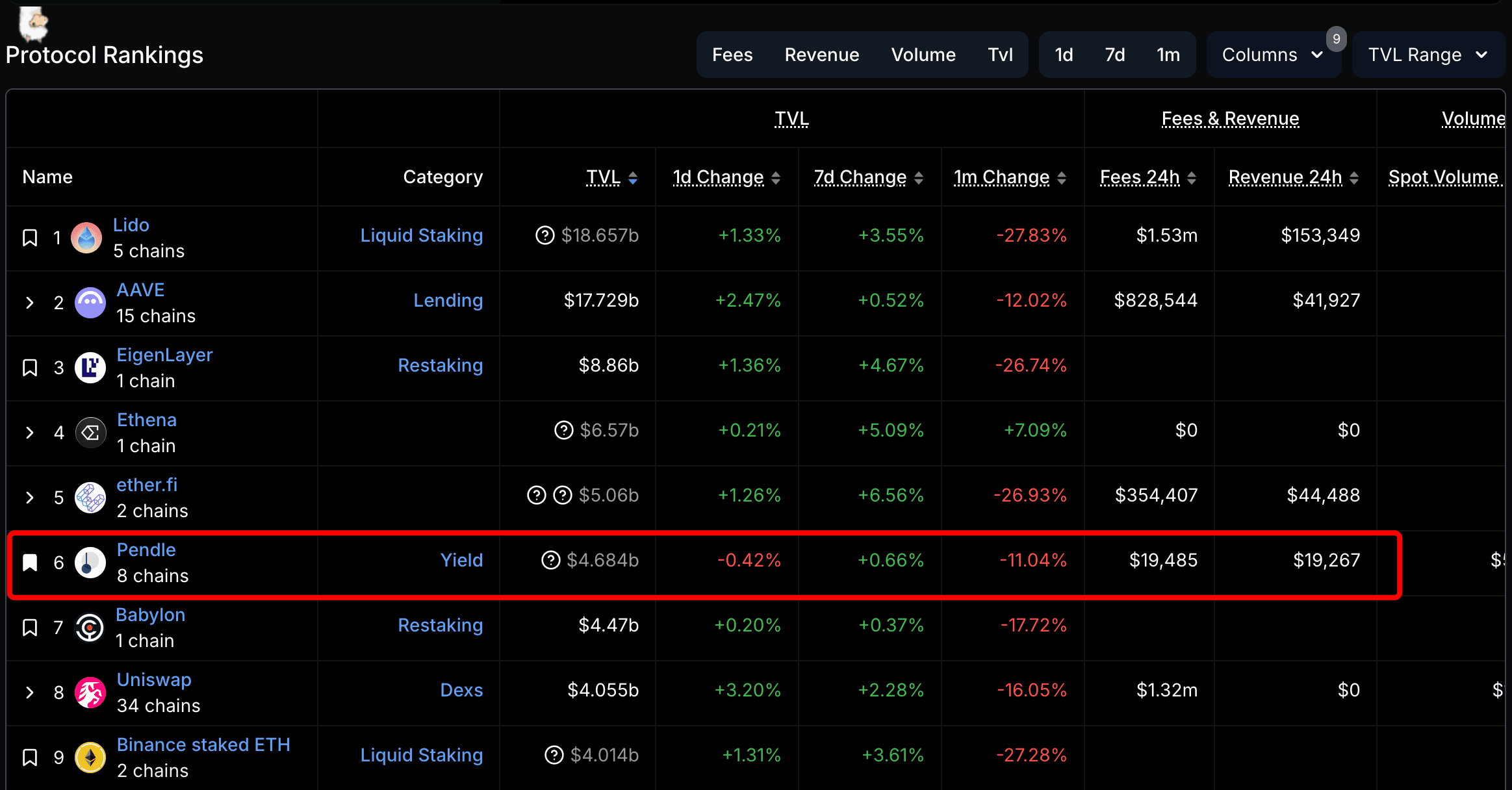Click the Binance staked ETH logo icon
Screen dimensions: 1512x790
tap(90, 758)
